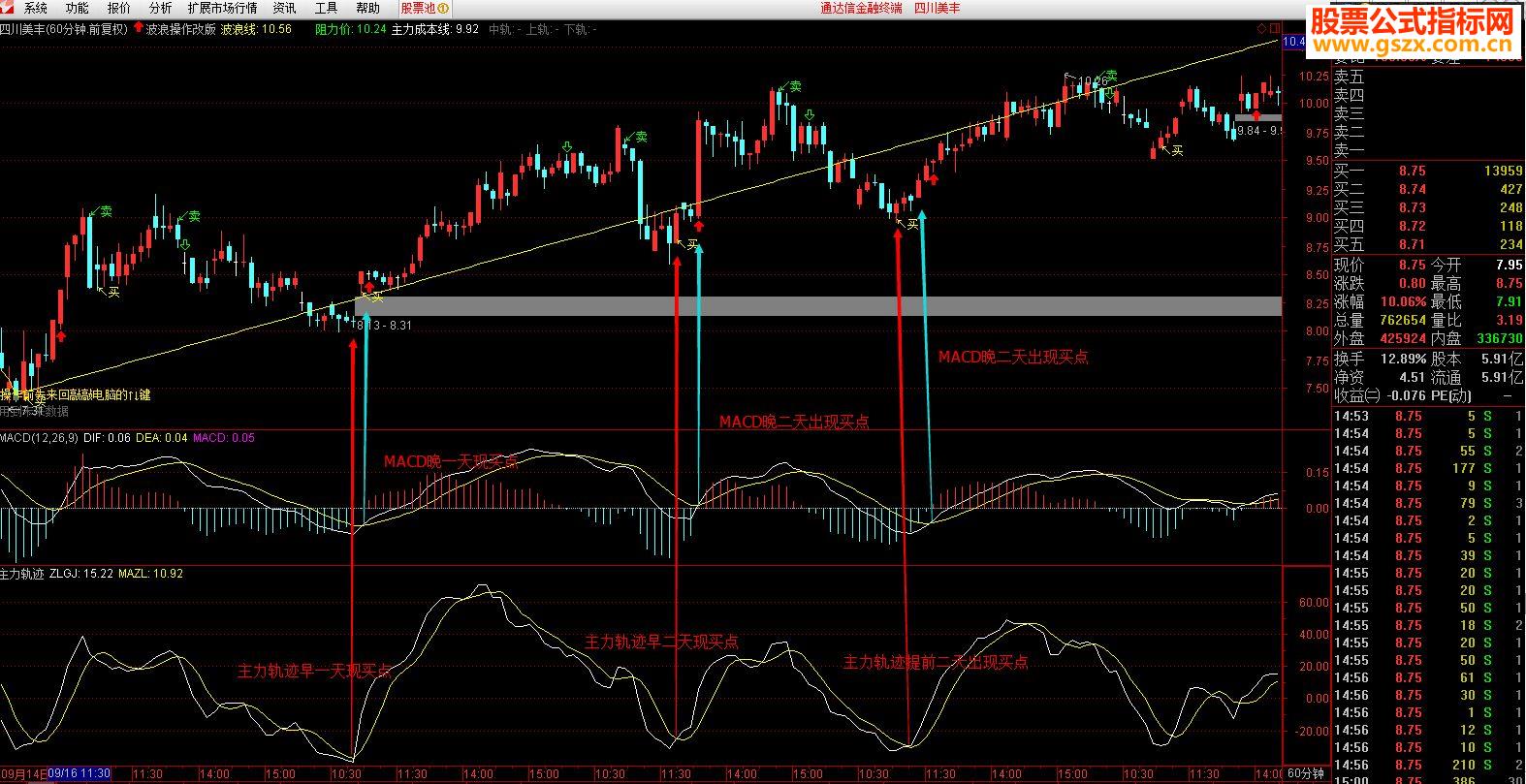Click the 买三 price 8.73 row
1526x784 pixels.
pyautogui.click(x=1428, y=207)
